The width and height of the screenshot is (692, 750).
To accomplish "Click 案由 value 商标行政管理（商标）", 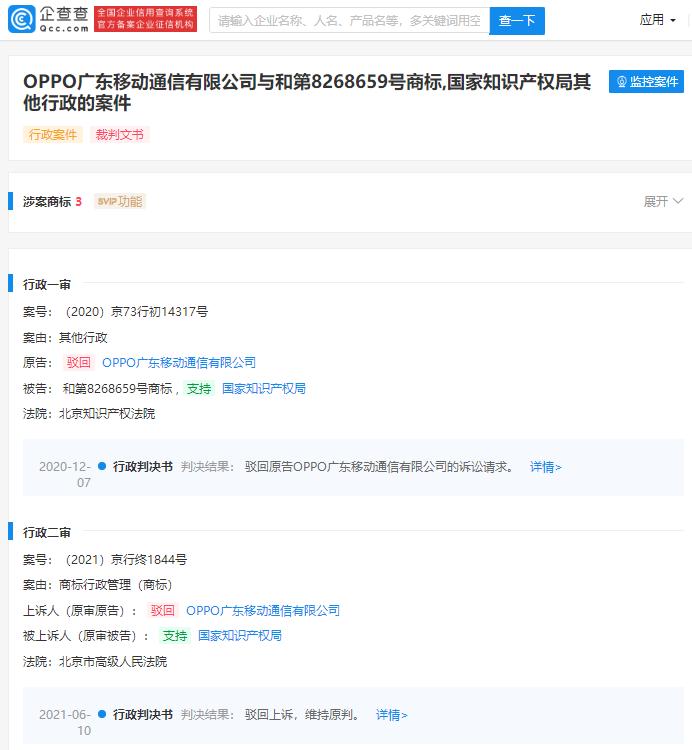I will 116,585.
